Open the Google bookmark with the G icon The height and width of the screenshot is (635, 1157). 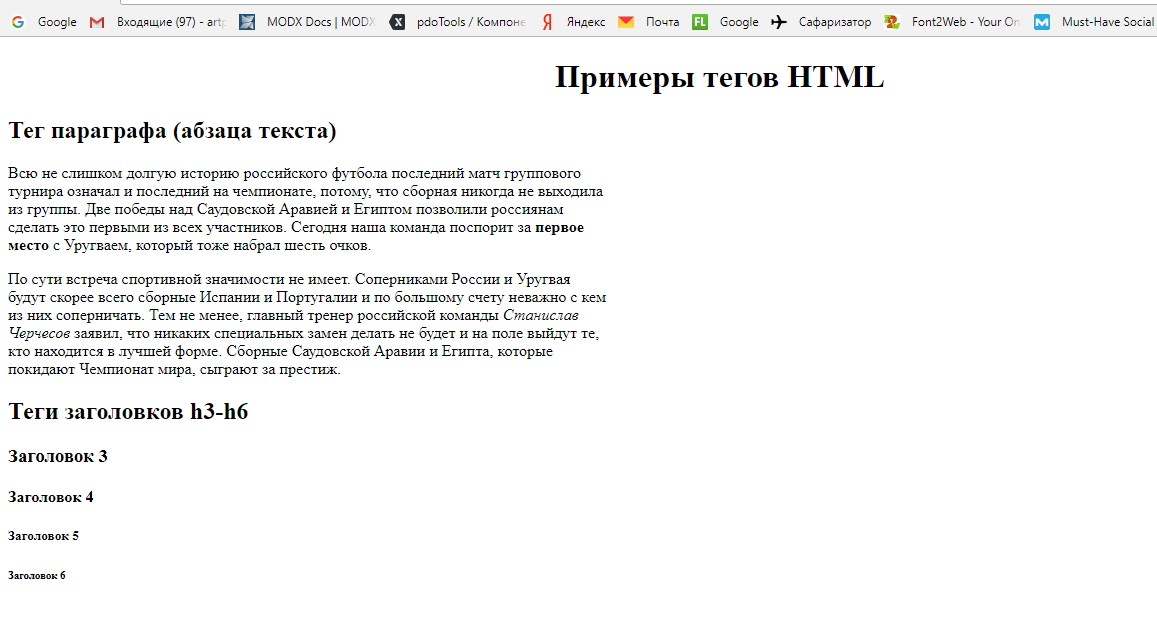[x=44, y=22]
